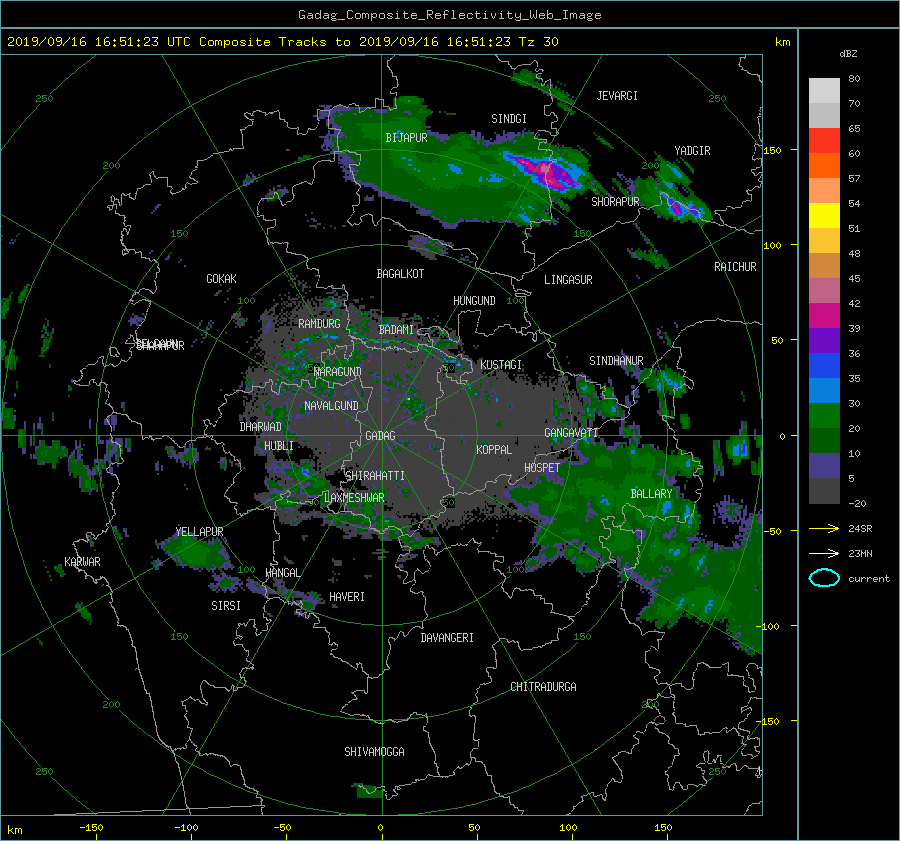Click the GOKAK city label

[221, 279]
